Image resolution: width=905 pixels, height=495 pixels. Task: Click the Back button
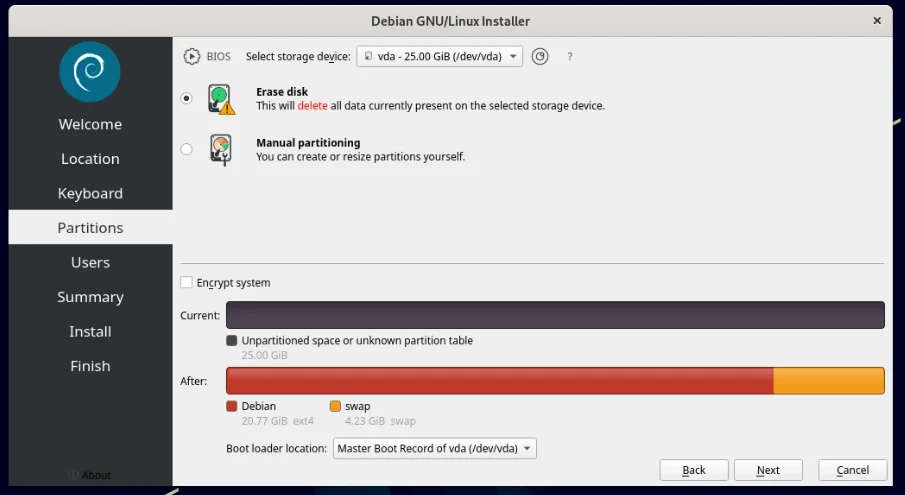coord(694,470)
